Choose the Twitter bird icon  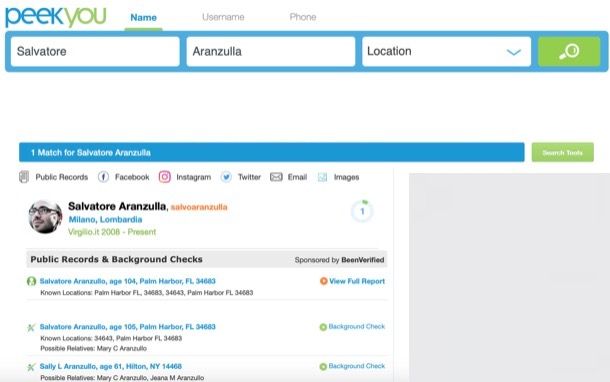click(x=226, y=177)
